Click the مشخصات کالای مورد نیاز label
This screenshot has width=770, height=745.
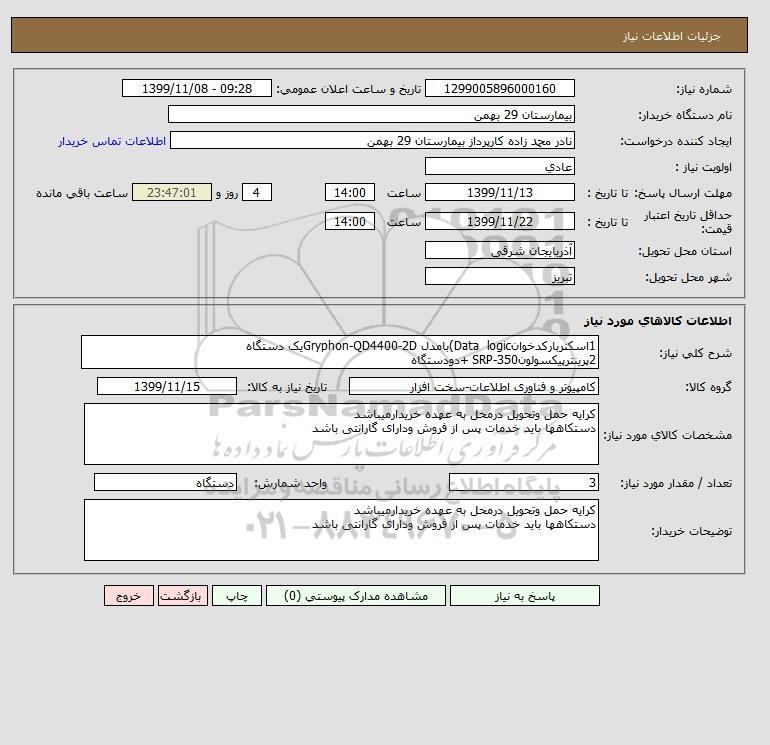[667, 435]
